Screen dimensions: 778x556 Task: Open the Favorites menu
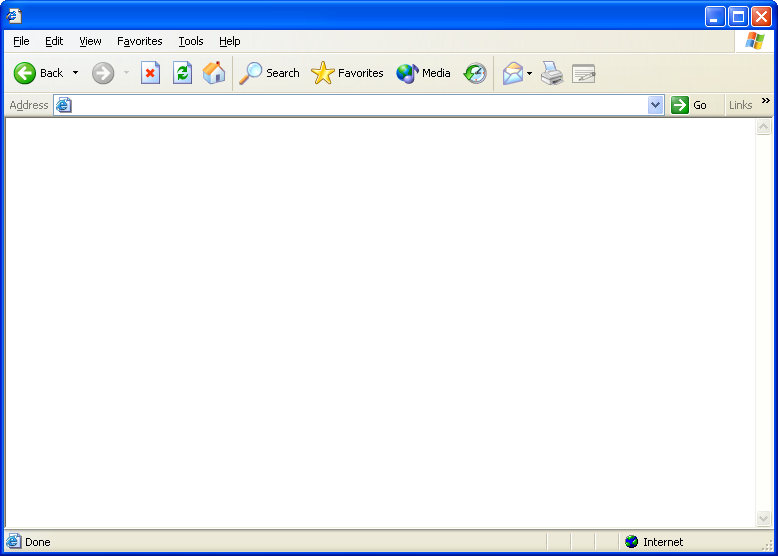pos(139,41)
